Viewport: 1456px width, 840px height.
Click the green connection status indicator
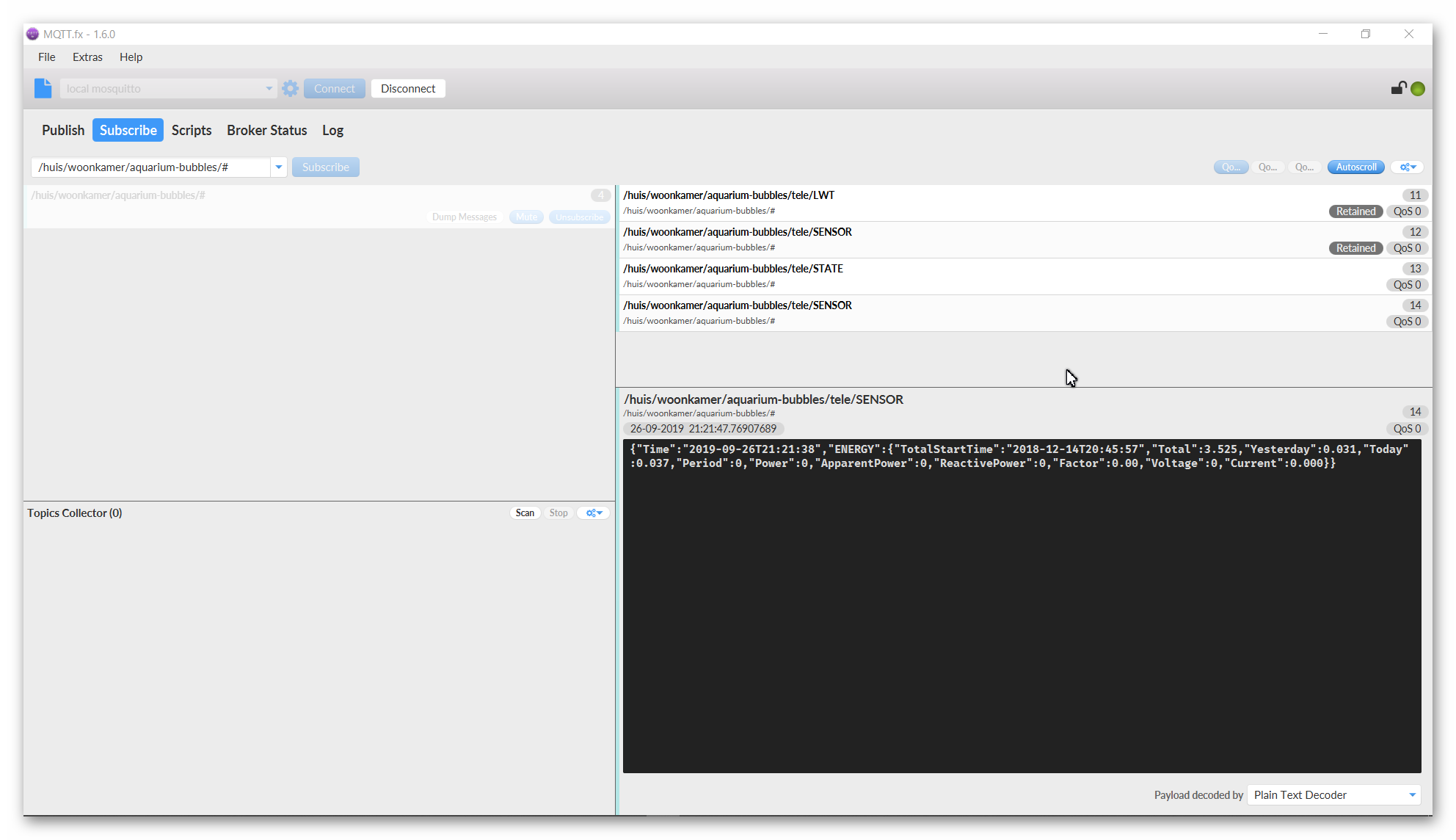pos(1418,88)
